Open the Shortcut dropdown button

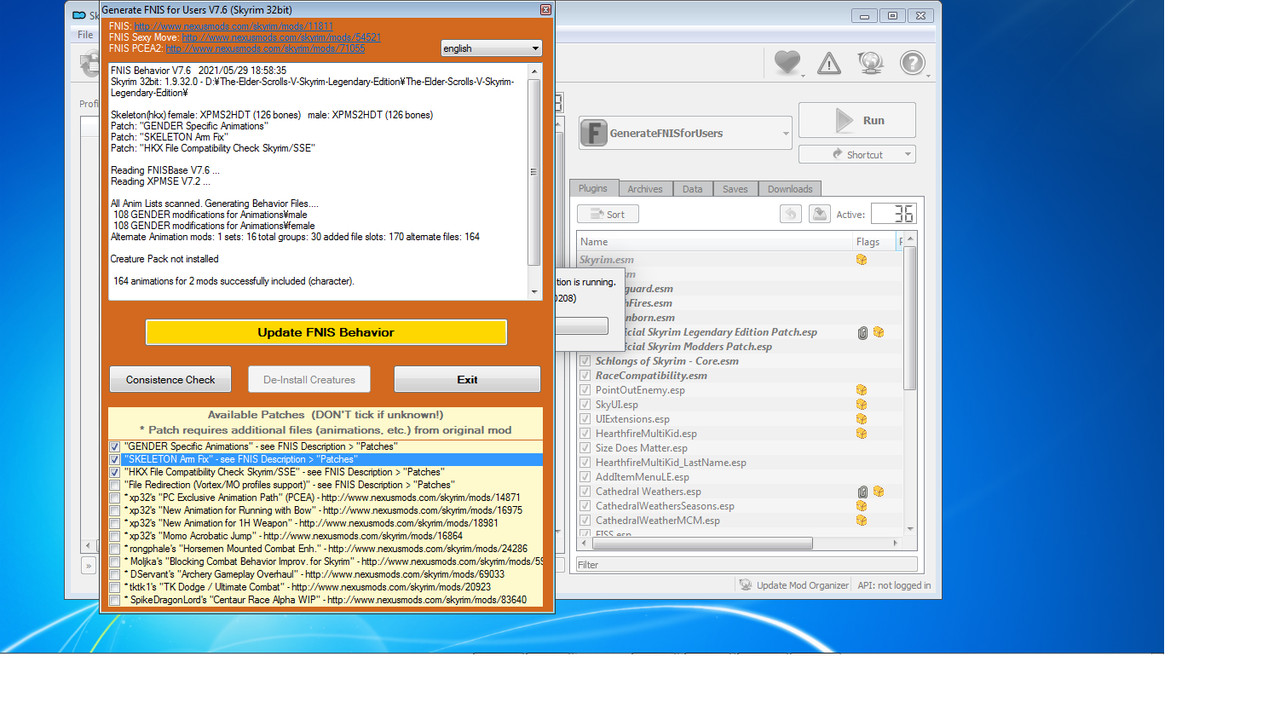857,154
